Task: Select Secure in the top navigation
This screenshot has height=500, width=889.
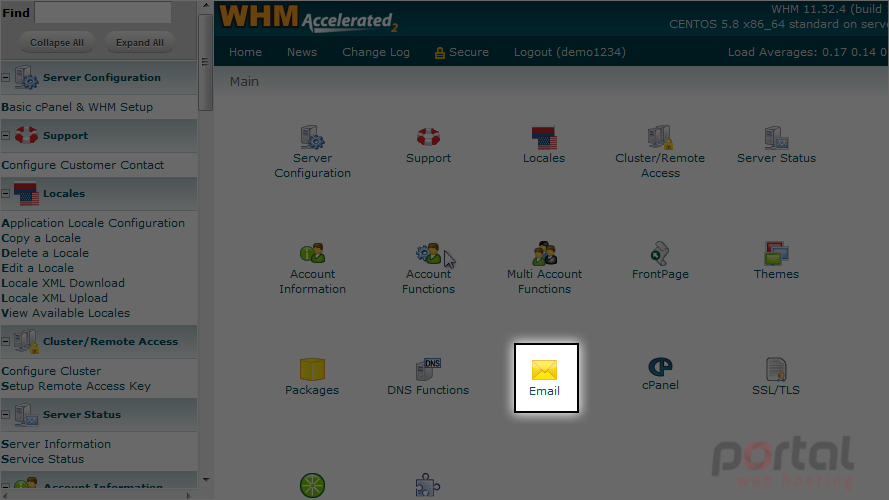Action: [x=469, y=52]
